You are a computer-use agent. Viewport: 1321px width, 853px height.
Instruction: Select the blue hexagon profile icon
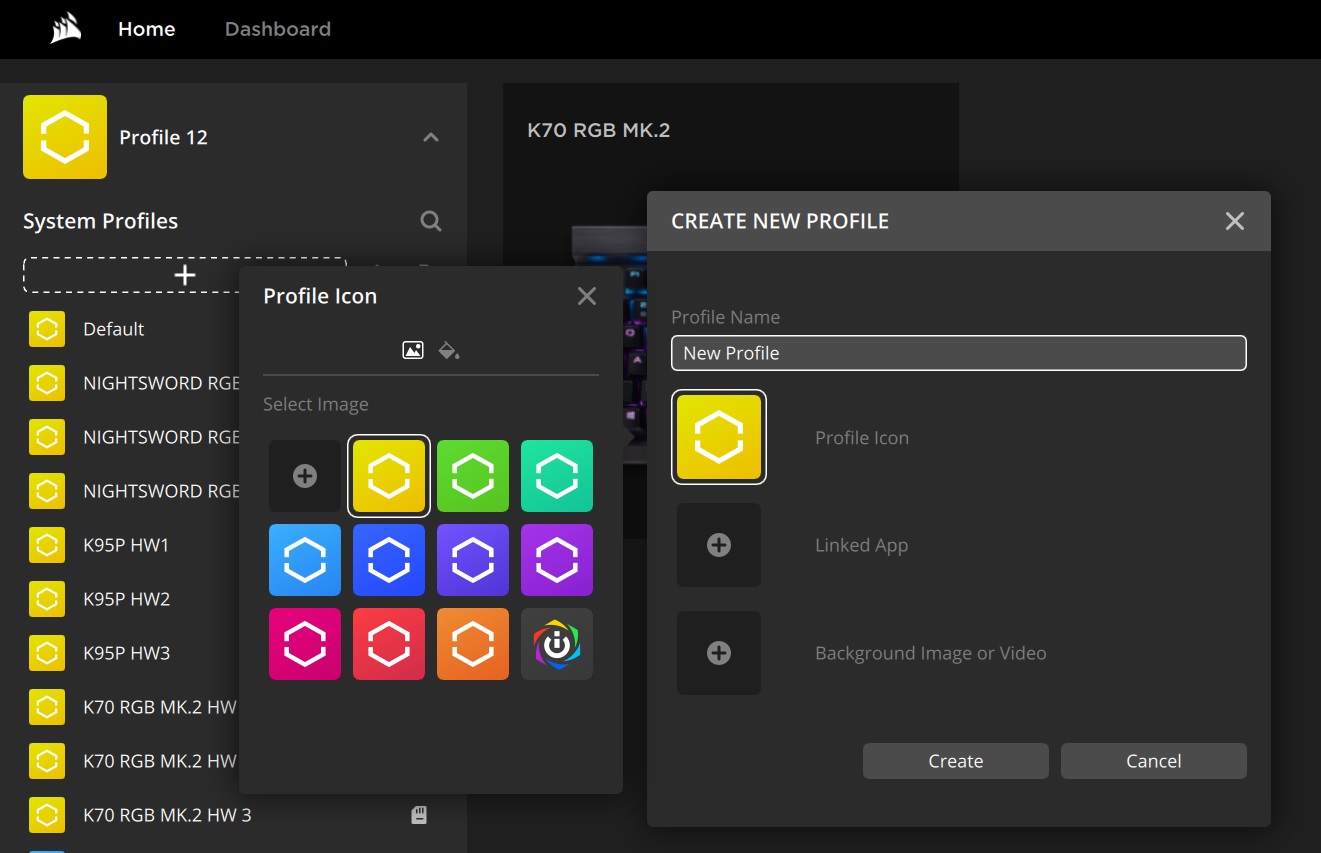(388, 560)
